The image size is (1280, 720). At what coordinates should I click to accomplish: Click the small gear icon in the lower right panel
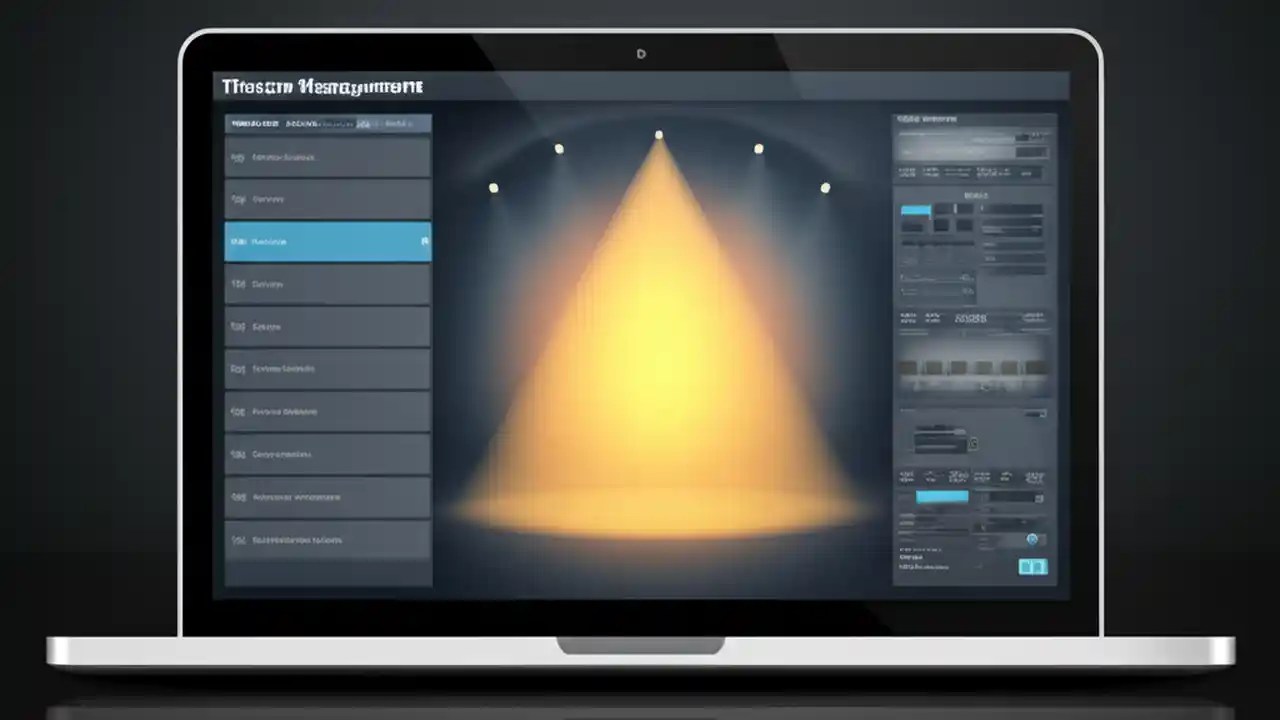[x=973, y=442]
